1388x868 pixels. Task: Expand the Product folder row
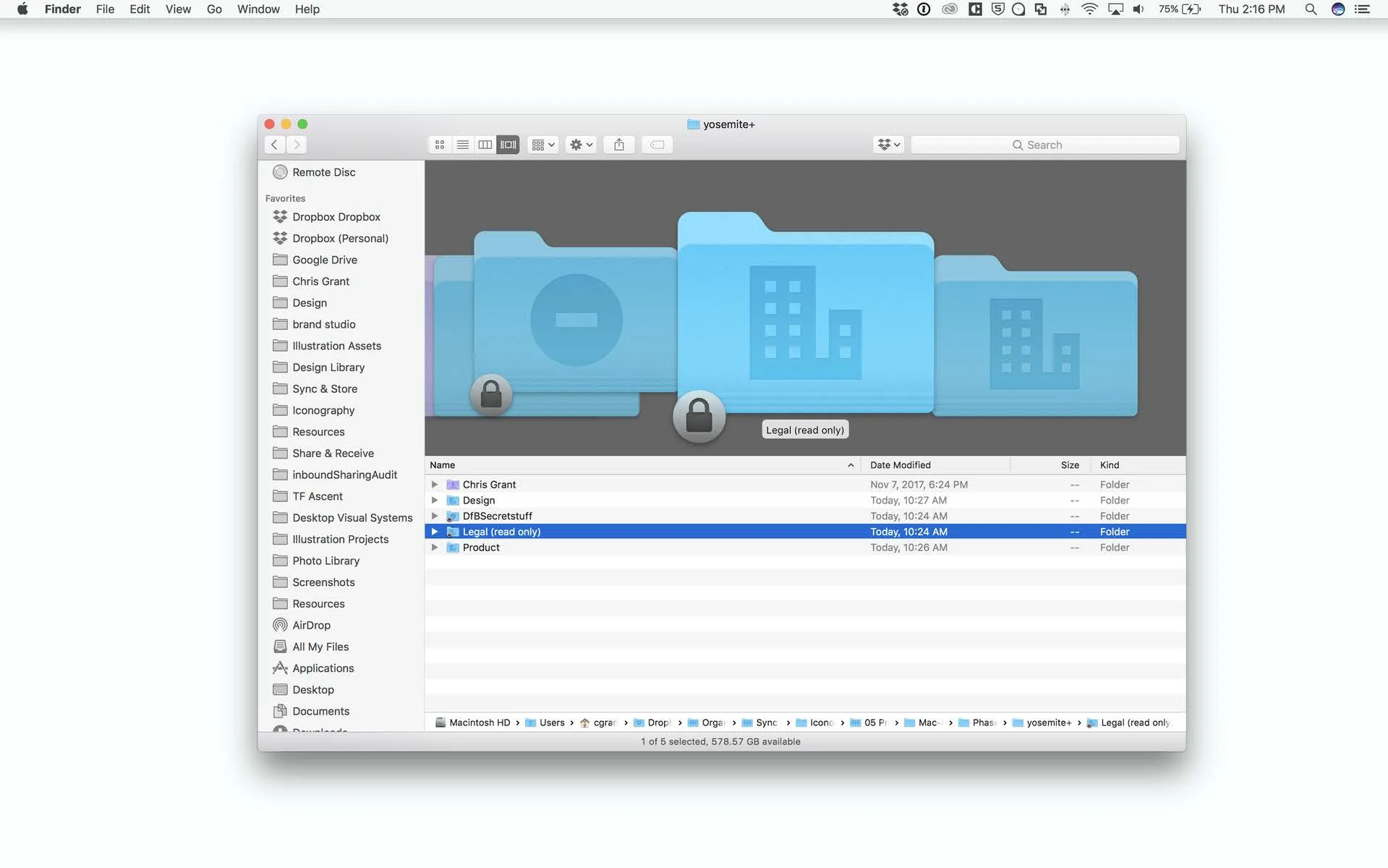tap(435, 548)
